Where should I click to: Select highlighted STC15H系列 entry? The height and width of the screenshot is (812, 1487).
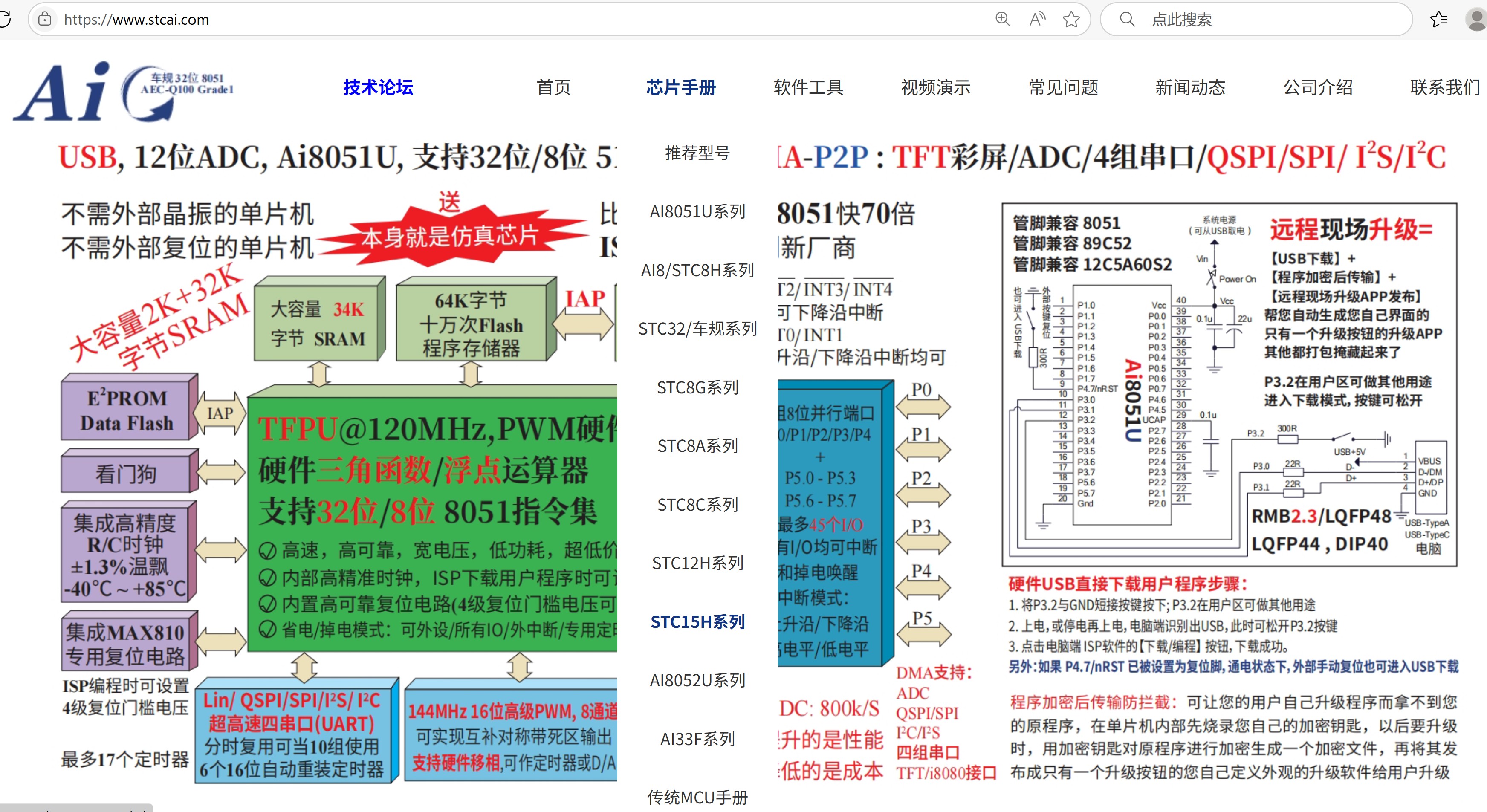(x=697, y=621)
